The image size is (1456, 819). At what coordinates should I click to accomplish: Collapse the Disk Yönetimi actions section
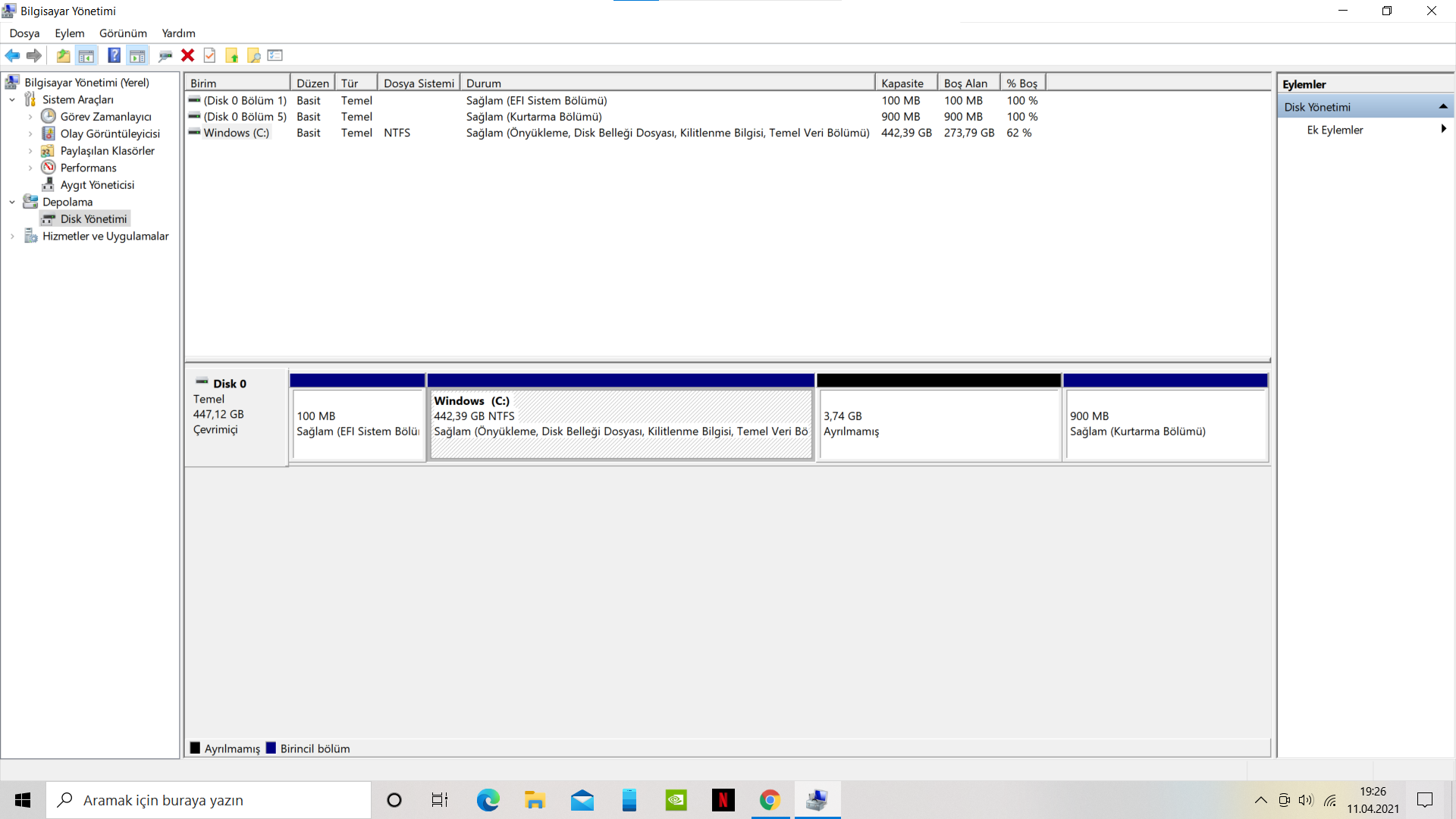pos(1442,107)
